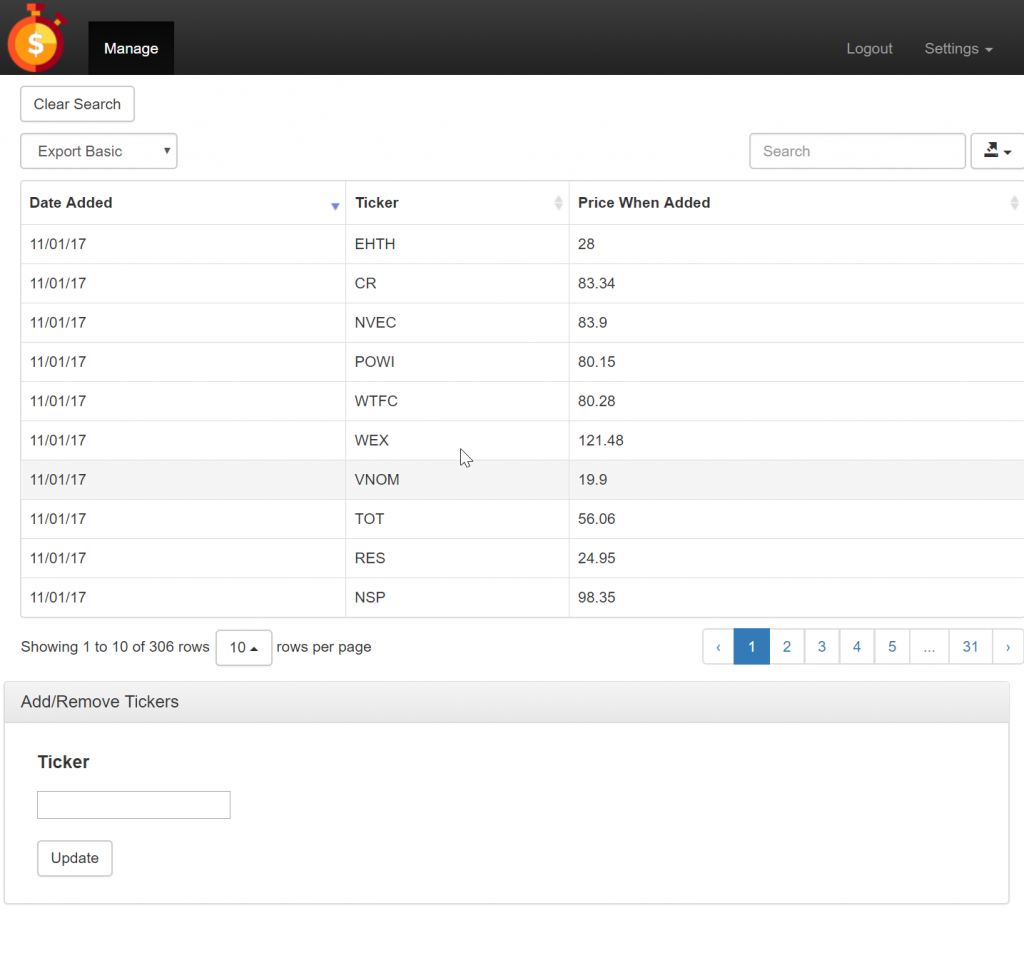Select the WEX ticker cell
Viewport: 1024px width, 968px height.
[x=457, y=440]
